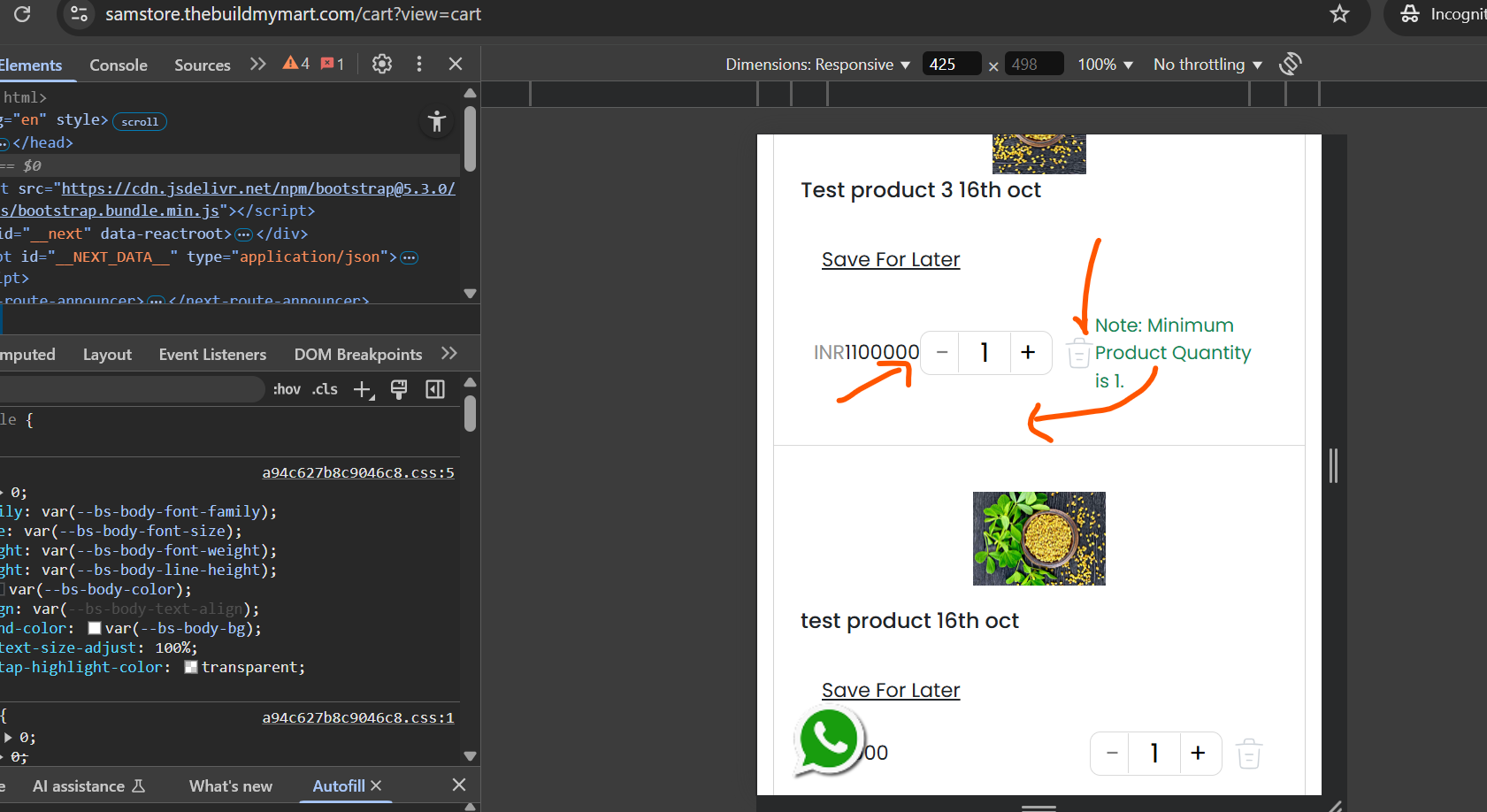Image resolution: width=1487 pixels, height=812 pixels.
Task: Click the Test product 3 image thumbnail
Action: (1039, 154)
